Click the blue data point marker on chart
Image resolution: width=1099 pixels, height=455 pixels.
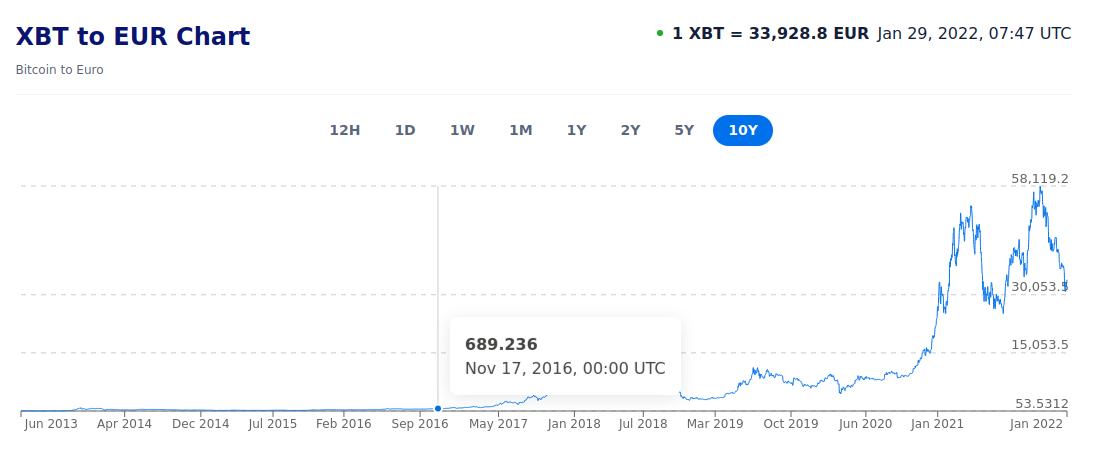[x=438, y=409]
